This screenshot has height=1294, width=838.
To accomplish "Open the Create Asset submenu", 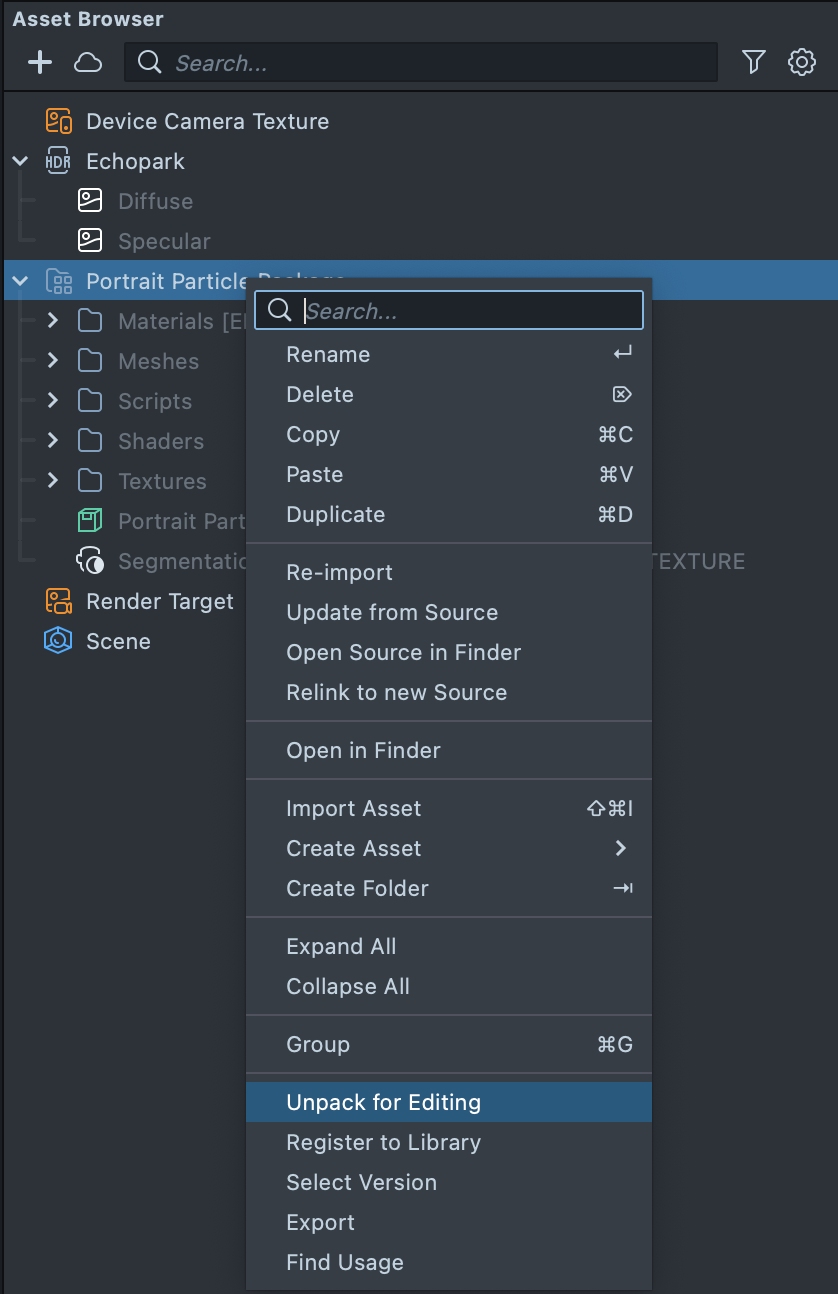I will [354, 849].
